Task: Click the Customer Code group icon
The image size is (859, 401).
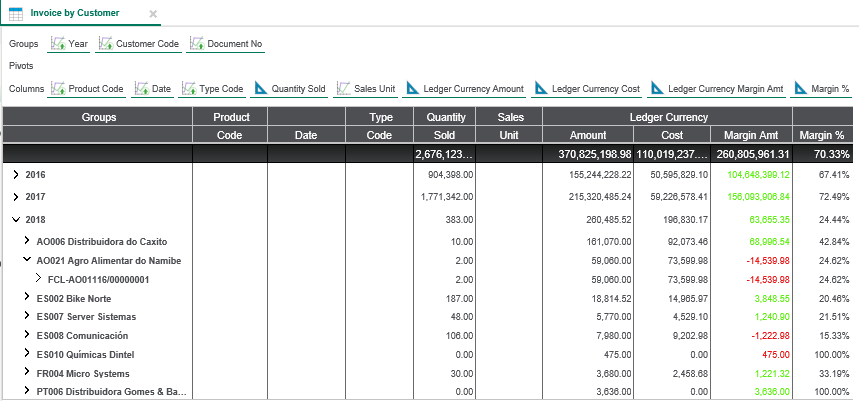Action: 105,44
